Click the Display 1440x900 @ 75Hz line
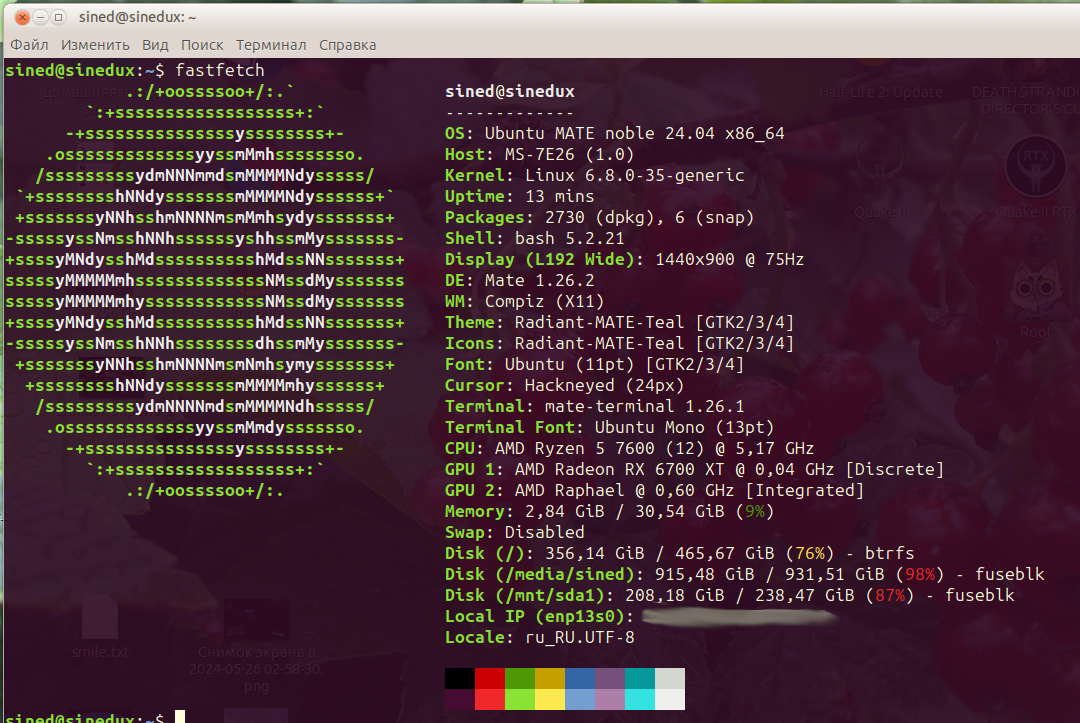The height and width of the screenshot is (723, 1080). pyautogui.click(x=624, y=260)
